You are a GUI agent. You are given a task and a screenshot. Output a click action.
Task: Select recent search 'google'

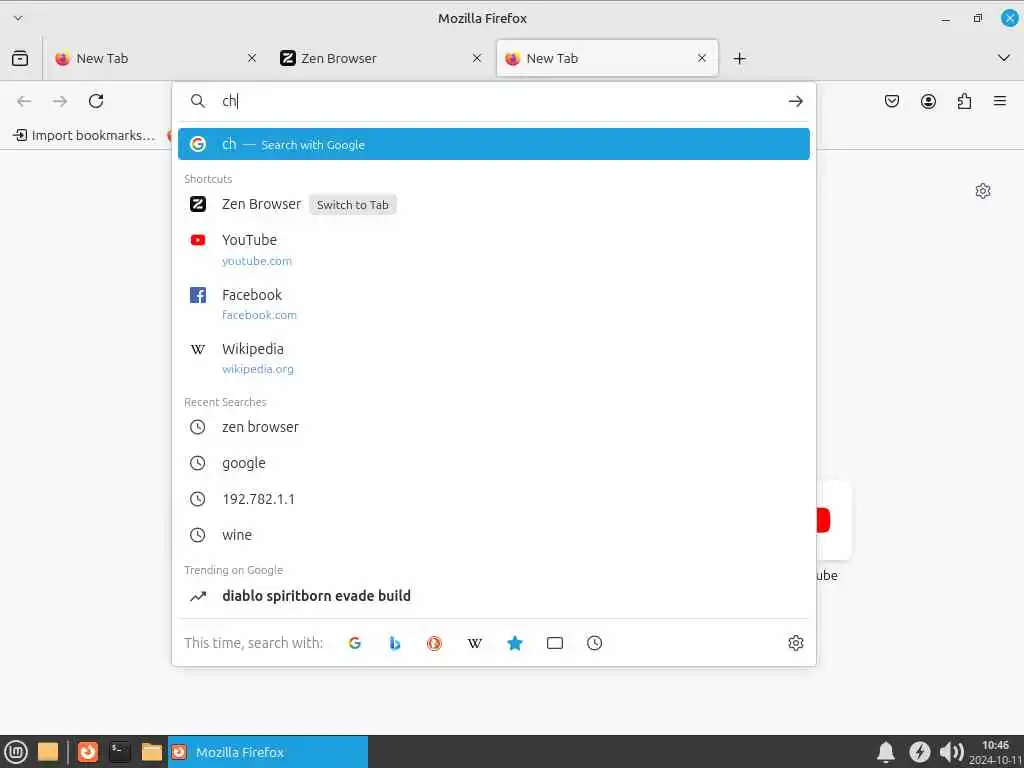coord(494,463)
